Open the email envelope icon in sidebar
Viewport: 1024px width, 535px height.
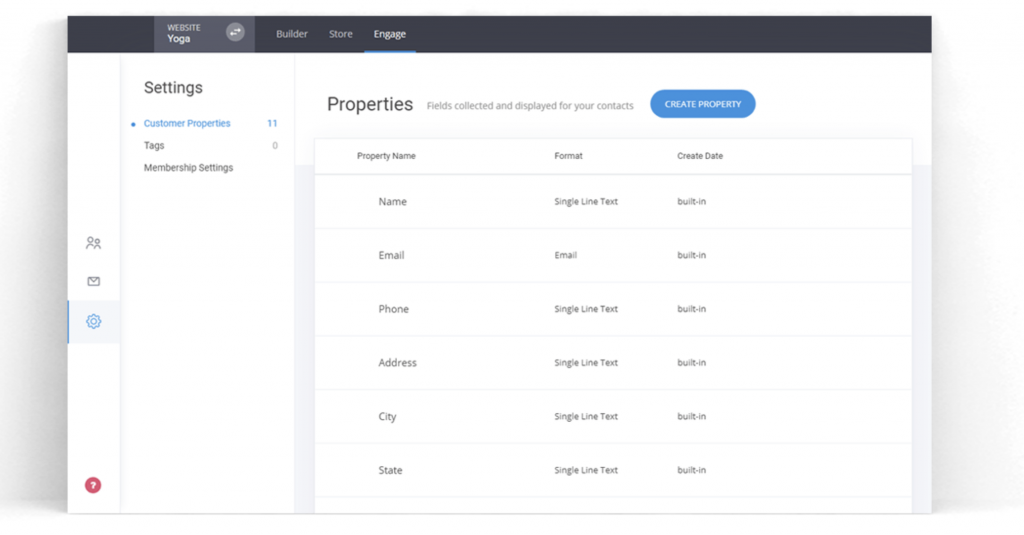pyautogui.click(x=94, y=282)
